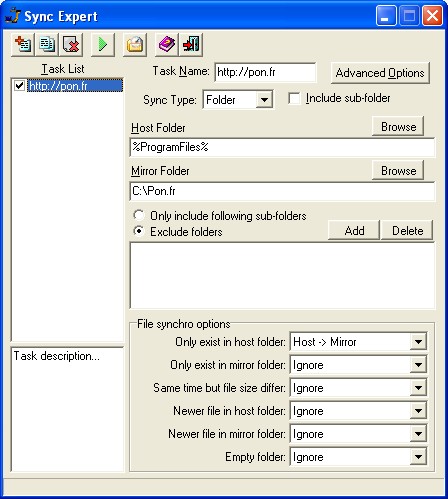The height and width of the screenshot is (499, 448).
Task: Minimize the Sync Expert window
Action: [x=386, y=15]
